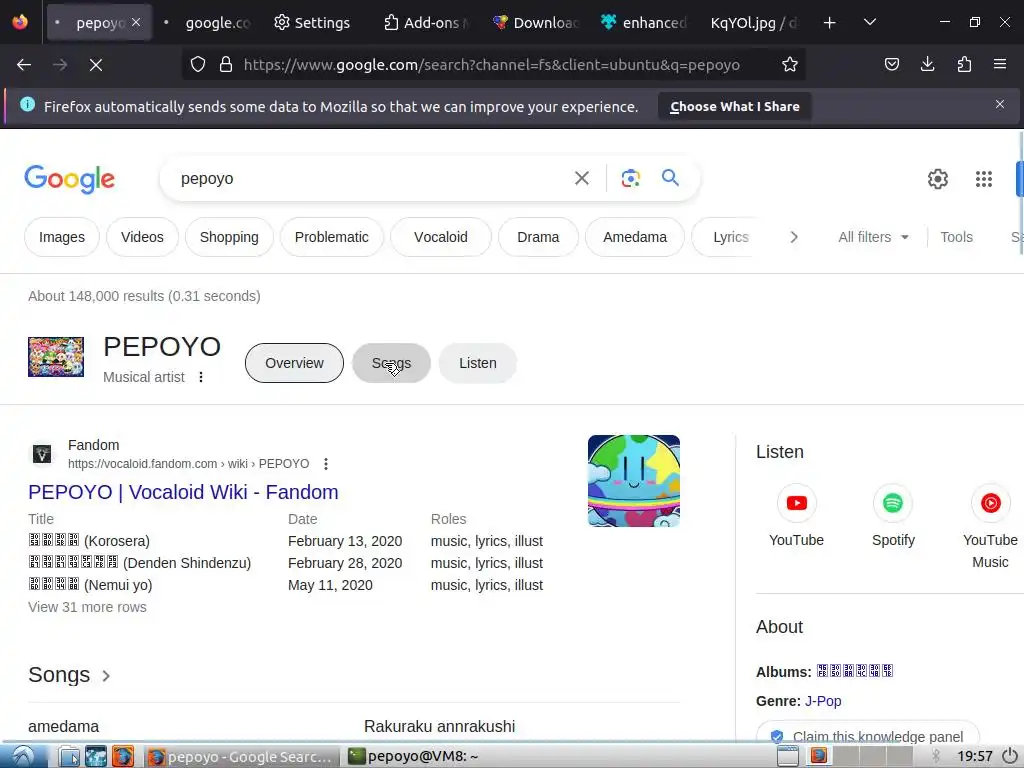
Task: Open more options beside Musical artist
Action: click(201, 377)
